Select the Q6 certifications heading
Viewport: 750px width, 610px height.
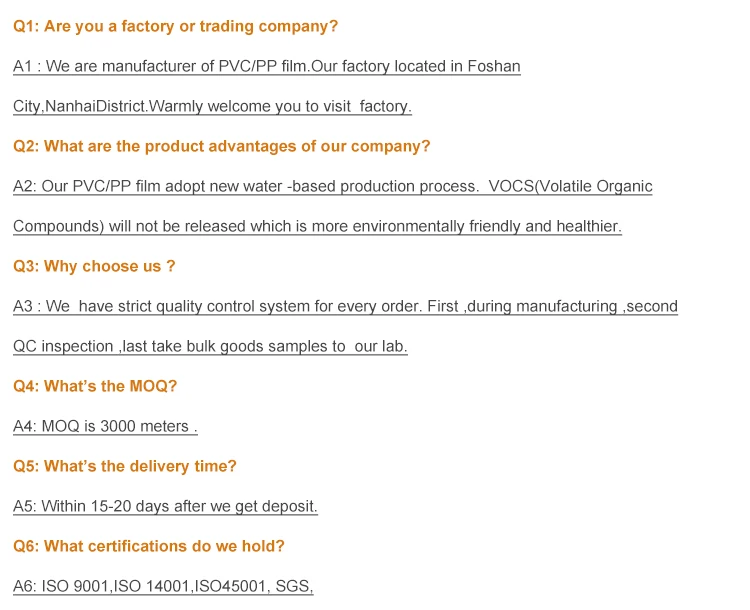[148, 546]
